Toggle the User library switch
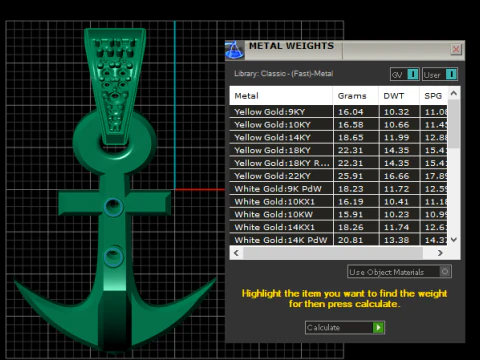The image size is (480, 360). pos(440,74)
